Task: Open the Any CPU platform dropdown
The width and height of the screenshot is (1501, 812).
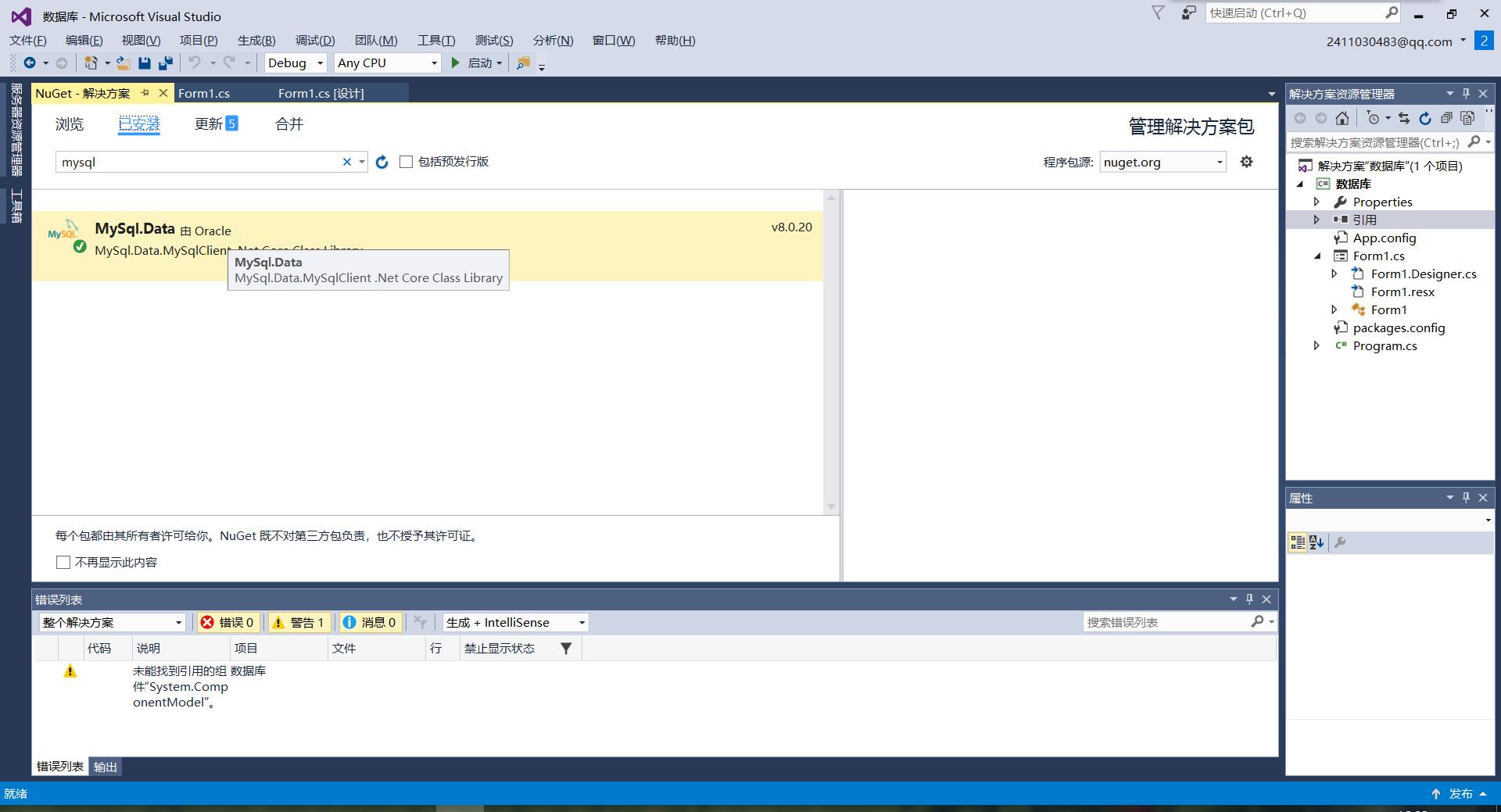Action: (x=388, y=63)
